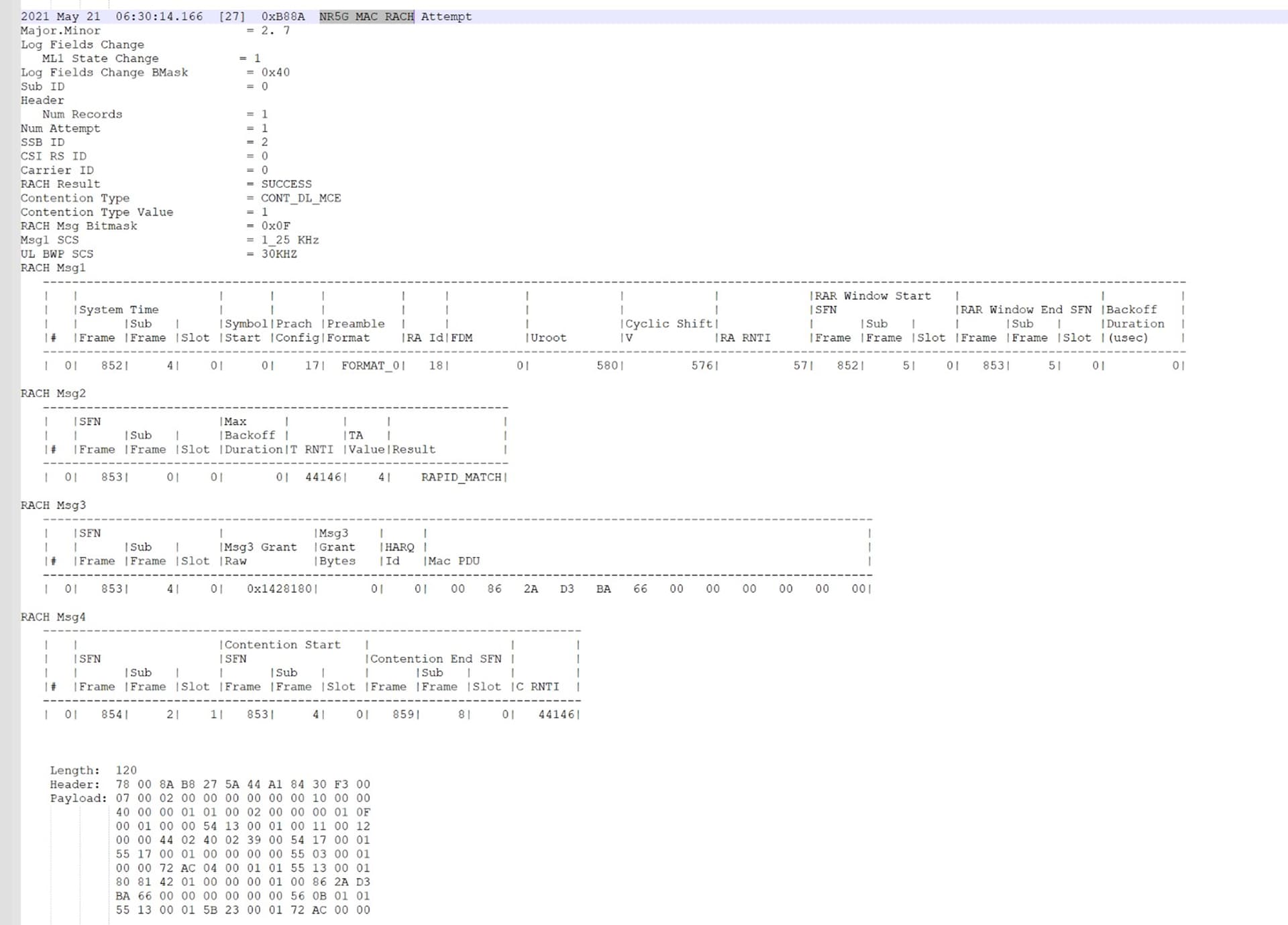Viewport: 1288px width, 925px height.
Task: Click the 'Payload:' label in hex dump
Action: click(78, 799)
